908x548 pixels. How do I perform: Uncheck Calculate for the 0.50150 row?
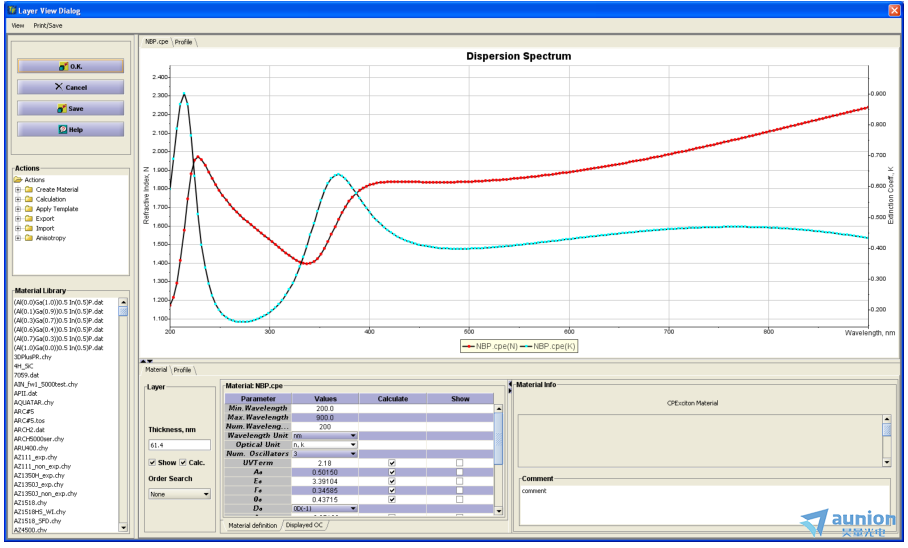(392, 472)
